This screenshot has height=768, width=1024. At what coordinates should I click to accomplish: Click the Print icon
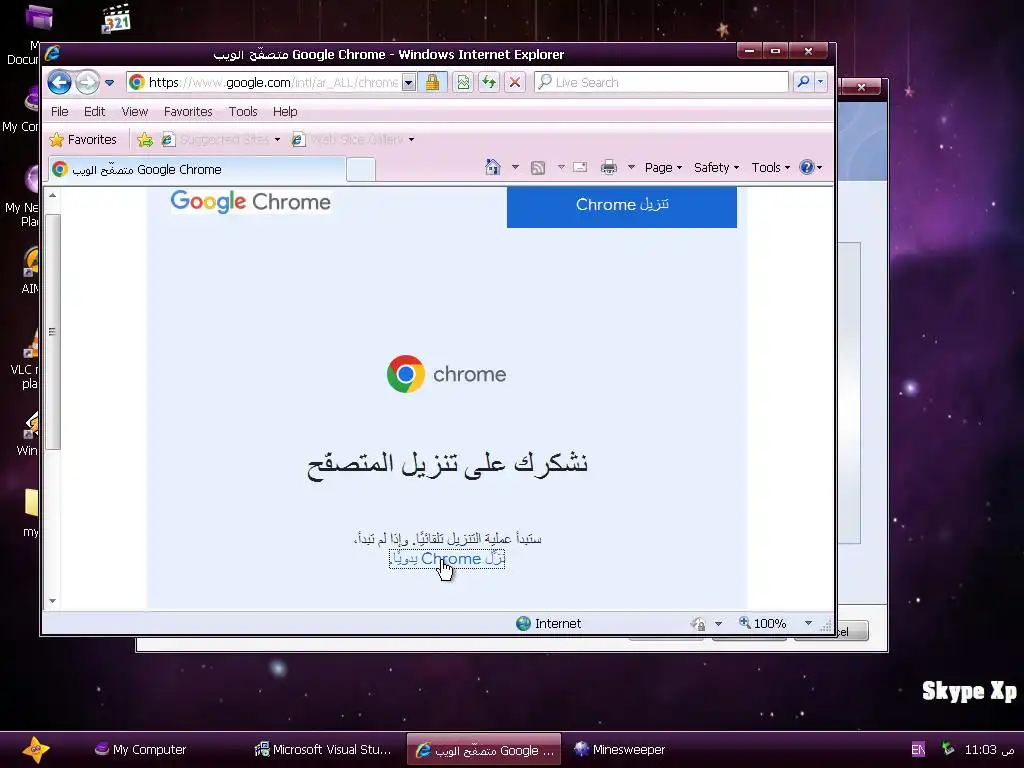coord(609,167)
